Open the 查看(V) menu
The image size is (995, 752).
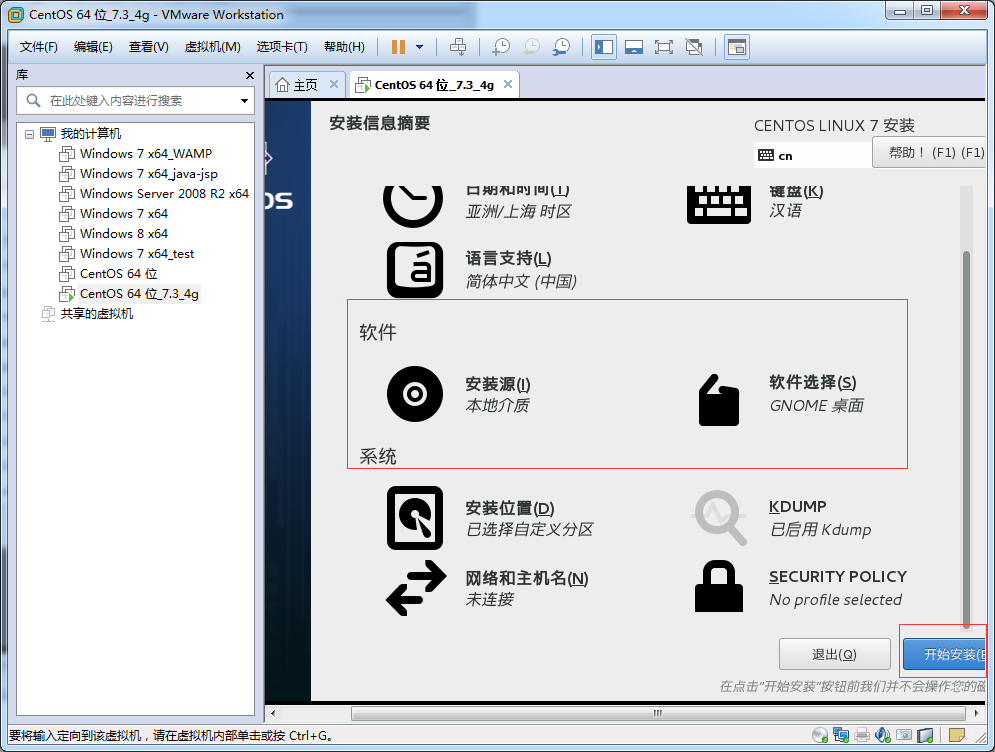148,47
